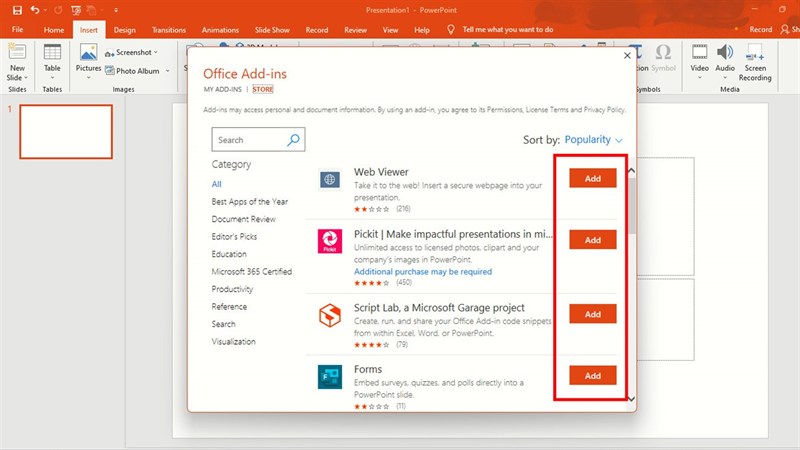800x450 pixels.
Task: Insert Pictures from ribbon
Action: point(88,62)
